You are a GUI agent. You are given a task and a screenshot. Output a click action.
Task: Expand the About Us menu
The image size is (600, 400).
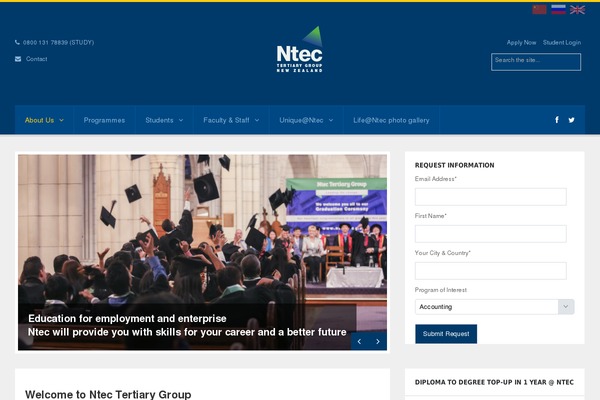[x=44, y=120]
